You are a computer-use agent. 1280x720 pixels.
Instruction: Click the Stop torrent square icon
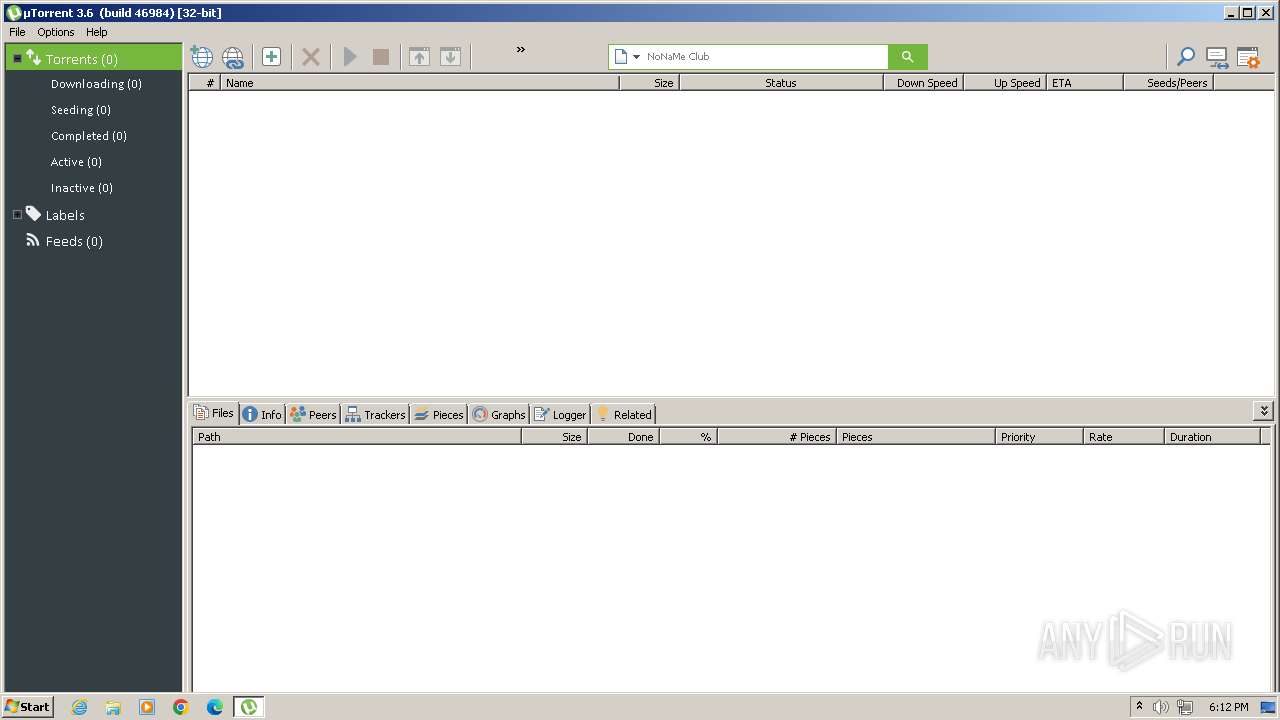tap(381, 57)
